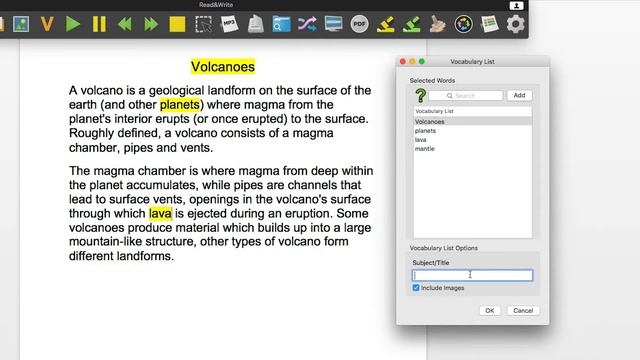Pause speech with the yellow Pause button

click(99, 24)
